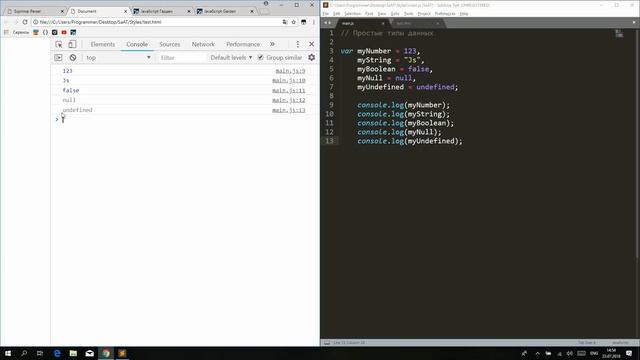The image size is (640, 360).
Task: Open the YouTube bookmark icon
Action: pos(64,32)
